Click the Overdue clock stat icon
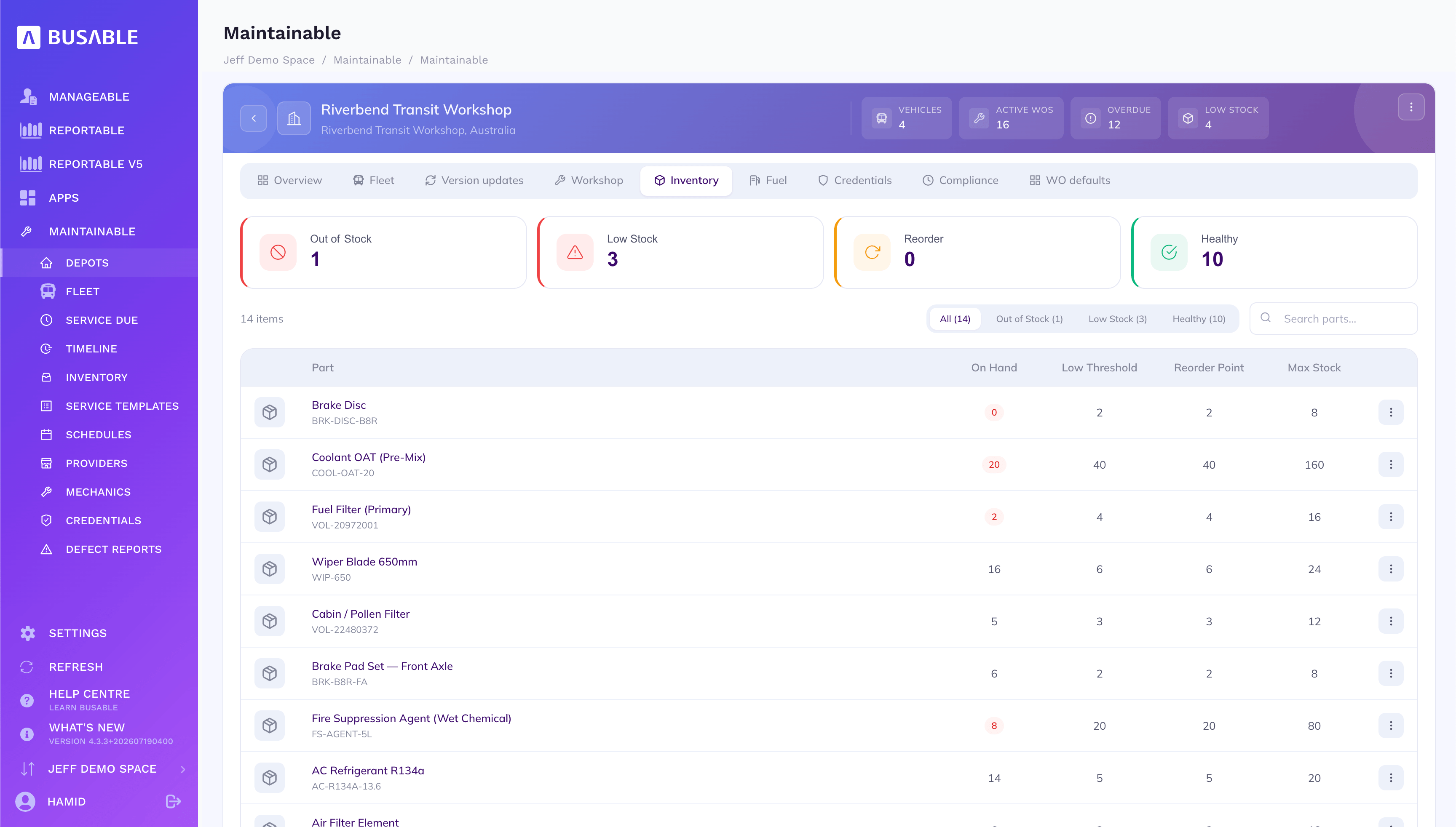Image resolution: width=1456 pixels, height=827 pixels. [1090, 118]
